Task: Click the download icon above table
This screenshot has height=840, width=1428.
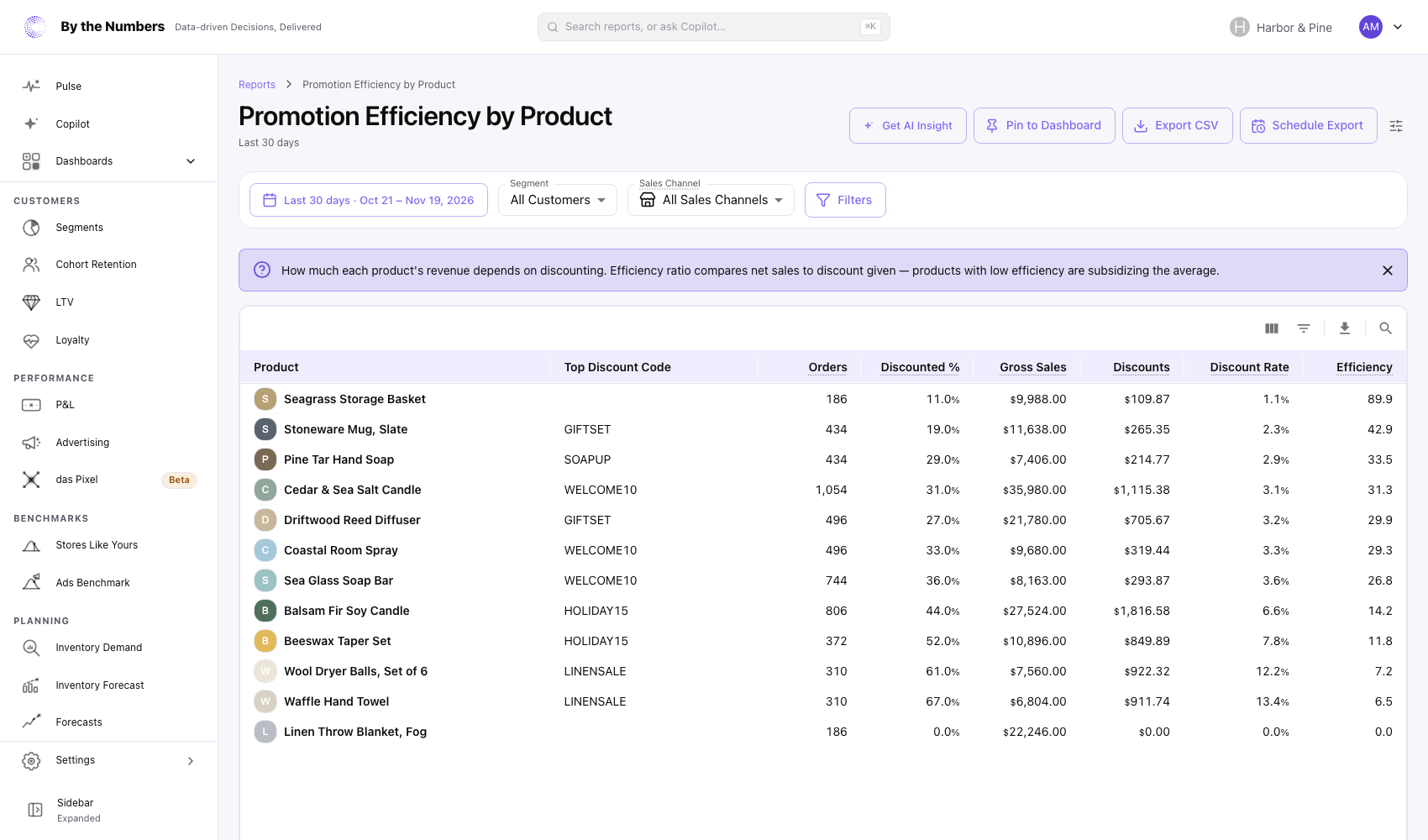Action: point(1345,328)
